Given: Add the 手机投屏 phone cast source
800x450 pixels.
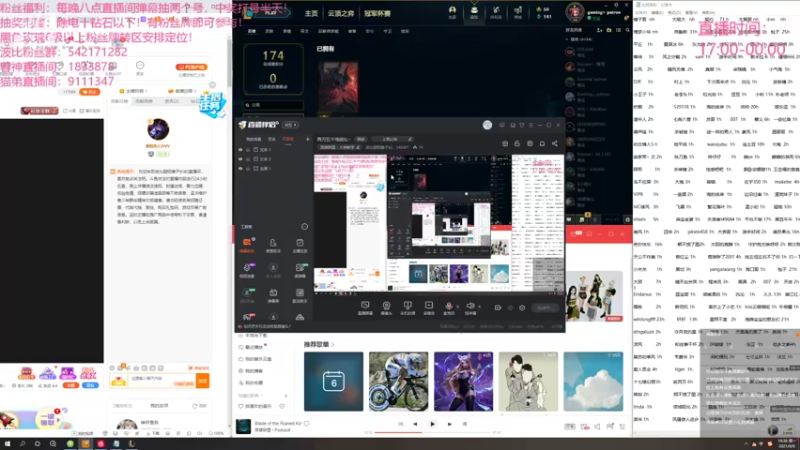Looking at the screenshot, I should tap(407, 307).
